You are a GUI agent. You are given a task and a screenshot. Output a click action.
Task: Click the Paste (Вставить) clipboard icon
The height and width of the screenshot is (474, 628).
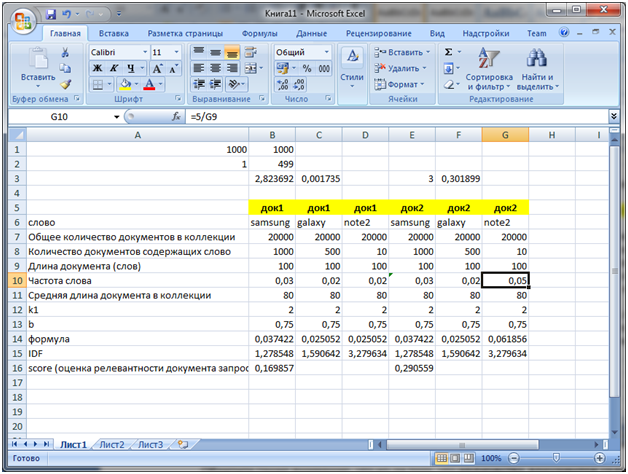pyautogui.click(x=38, y=59)
